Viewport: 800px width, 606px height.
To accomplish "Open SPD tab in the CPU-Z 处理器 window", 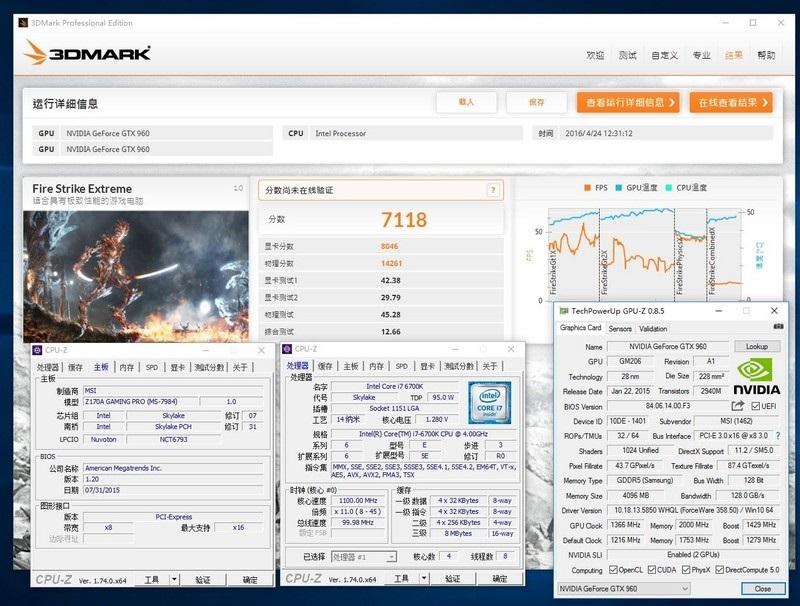I will [x=402, y=366].
